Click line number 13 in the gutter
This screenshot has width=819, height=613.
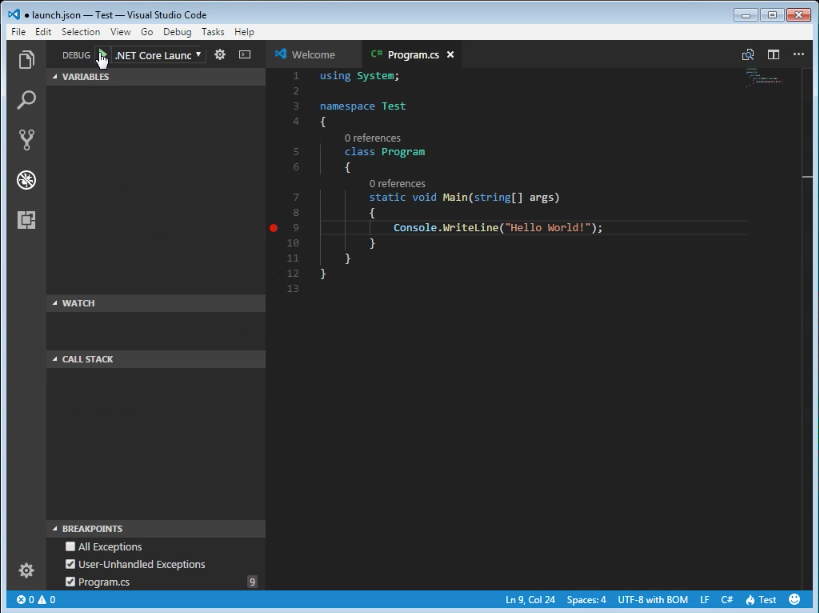[x=292, y=288]
